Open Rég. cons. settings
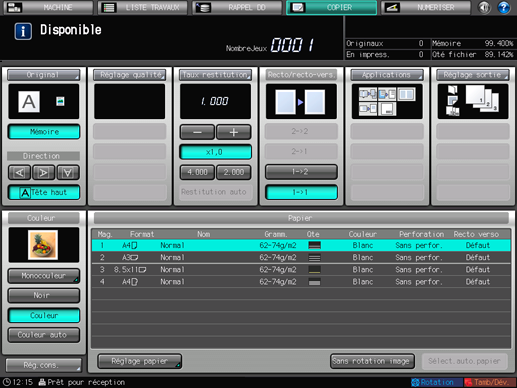Viewport: 517px width, 388px height. (x=44, y=365)
